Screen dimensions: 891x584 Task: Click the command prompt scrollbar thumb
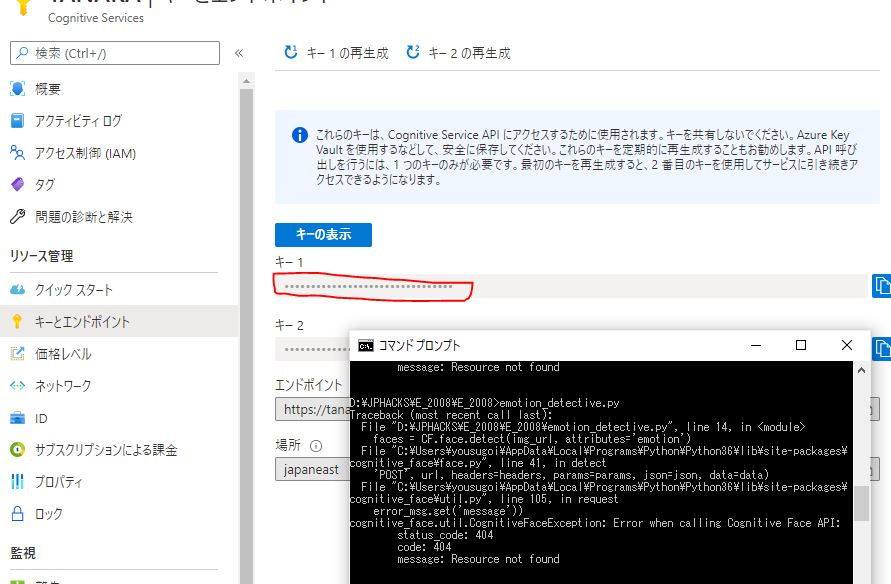(x=861, y=503)
